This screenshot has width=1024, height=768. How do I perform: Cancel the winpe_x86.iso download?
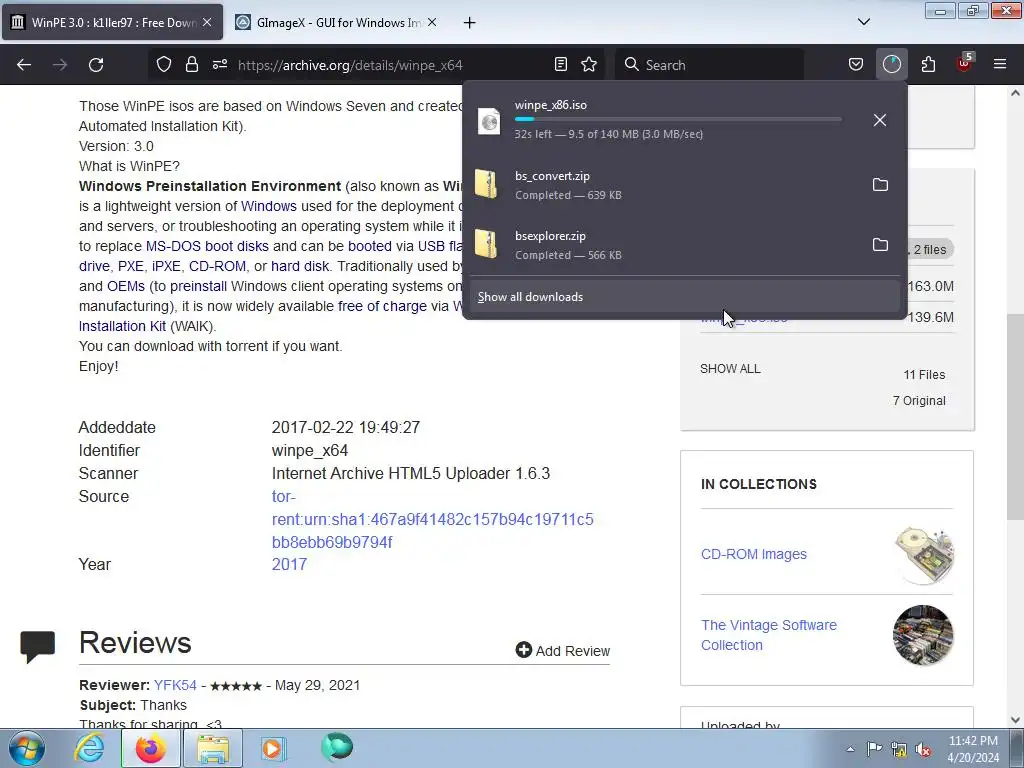(880, 120)
